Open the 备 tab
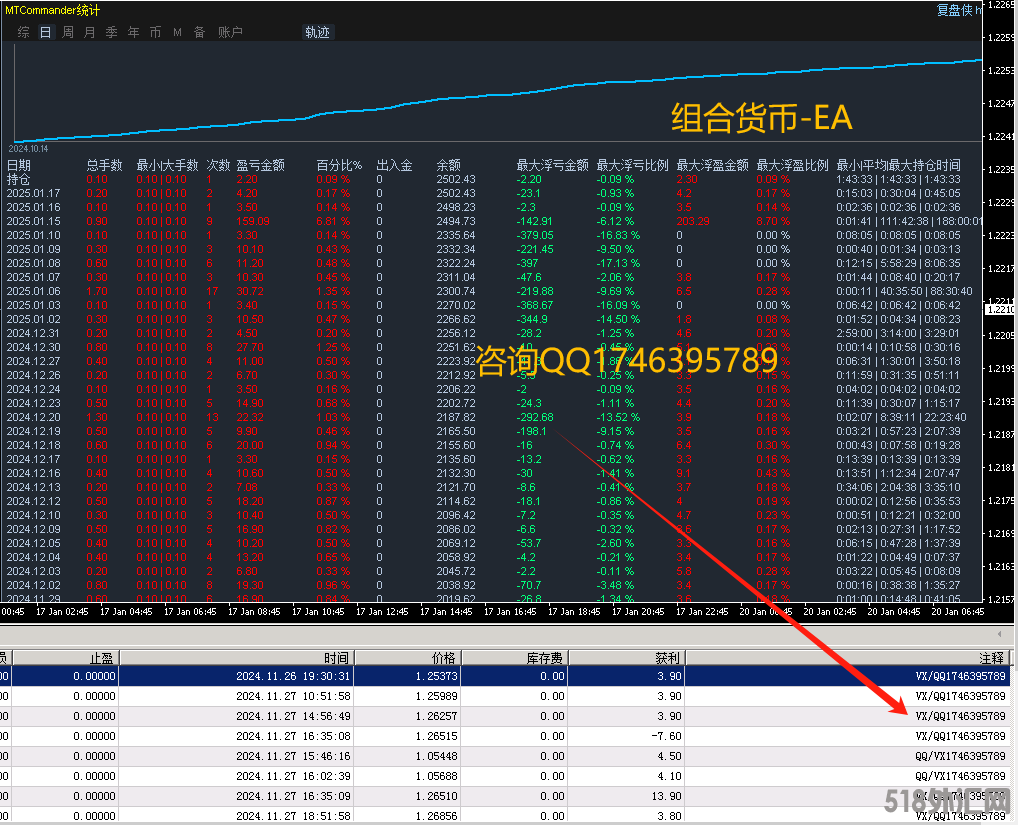Viewport: 1018px width, 825px height. (199, 32)
